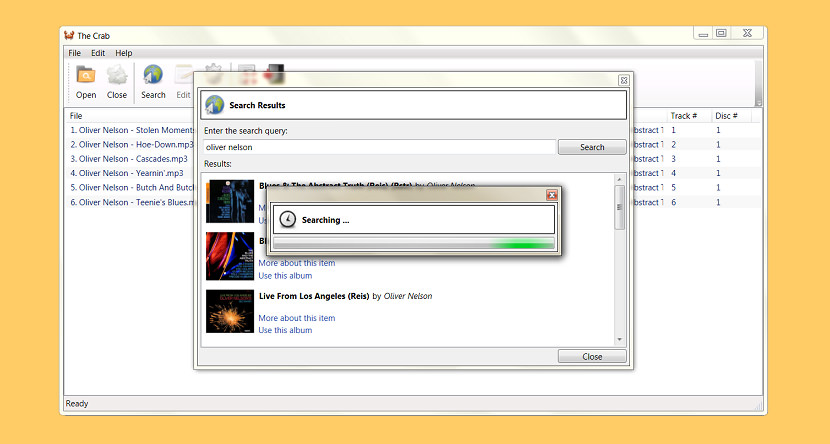
Task: Select file 4. Oliver Nelson - Yearnin'.mp3
Action: pyautogui.click(x=127, y=173)
